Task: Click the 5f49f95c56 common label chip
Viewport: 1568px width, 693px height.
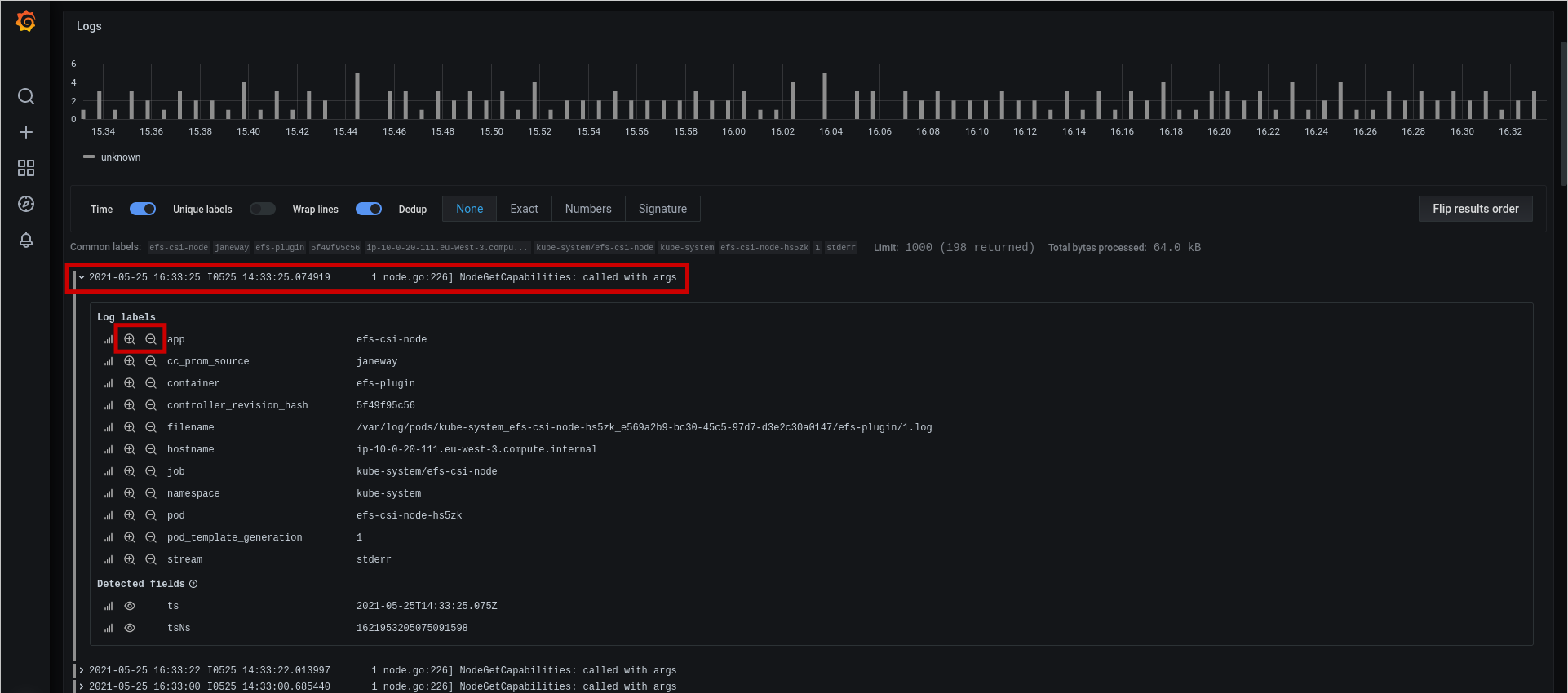Action: 335,247
